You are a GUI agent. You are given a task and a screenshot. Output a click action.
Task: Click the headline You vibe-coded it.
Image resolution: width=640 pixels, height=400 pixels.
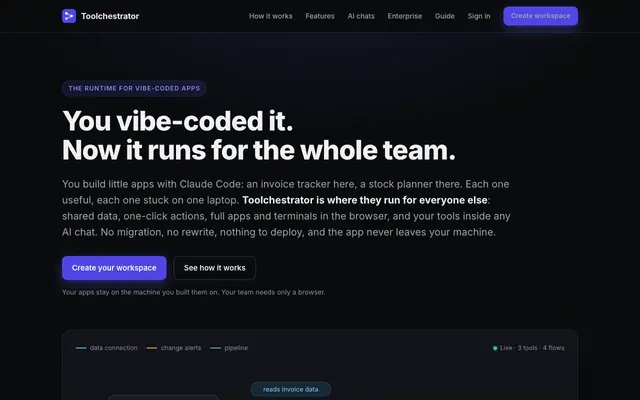pyautogui.click(x=178, y=121)
